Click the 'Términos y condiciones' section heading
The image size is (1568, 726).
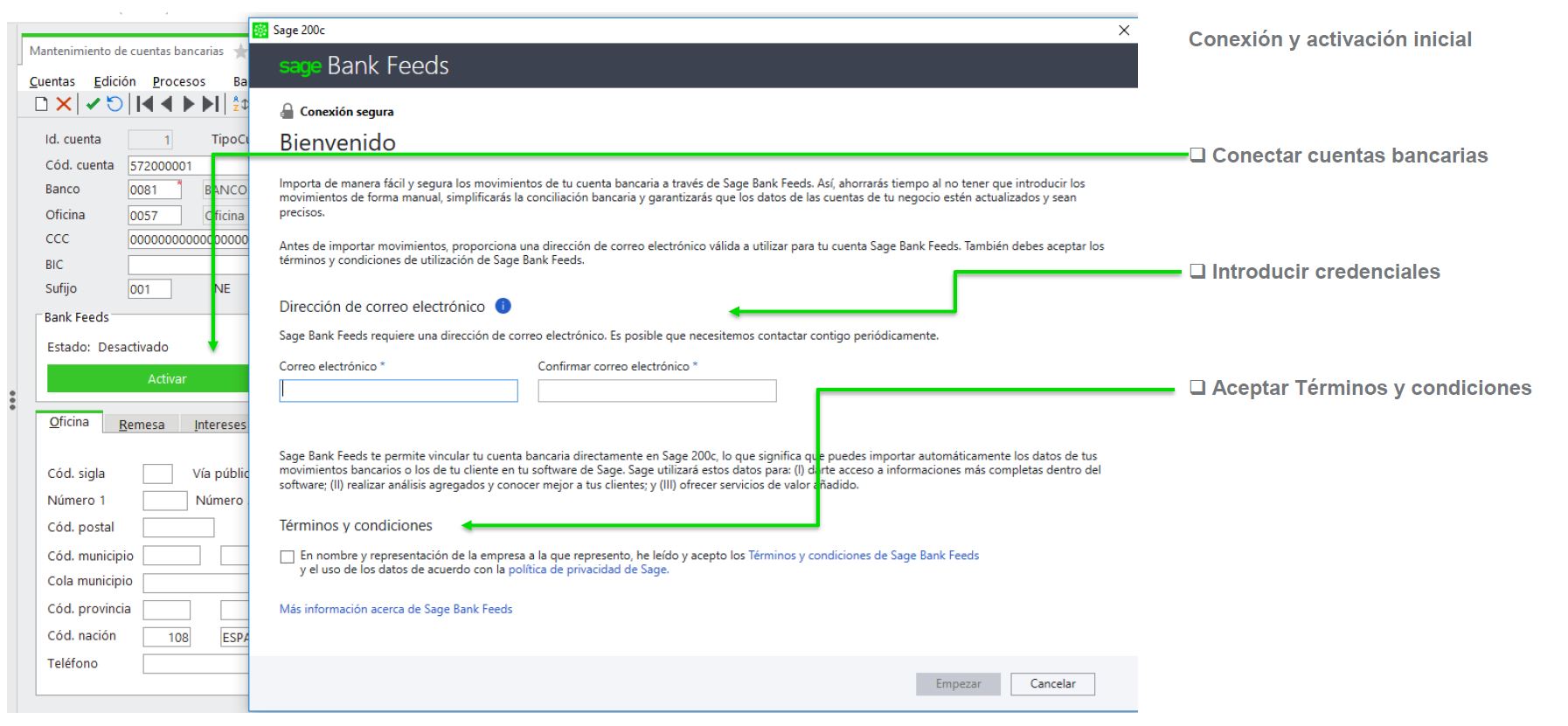point(356,526)
